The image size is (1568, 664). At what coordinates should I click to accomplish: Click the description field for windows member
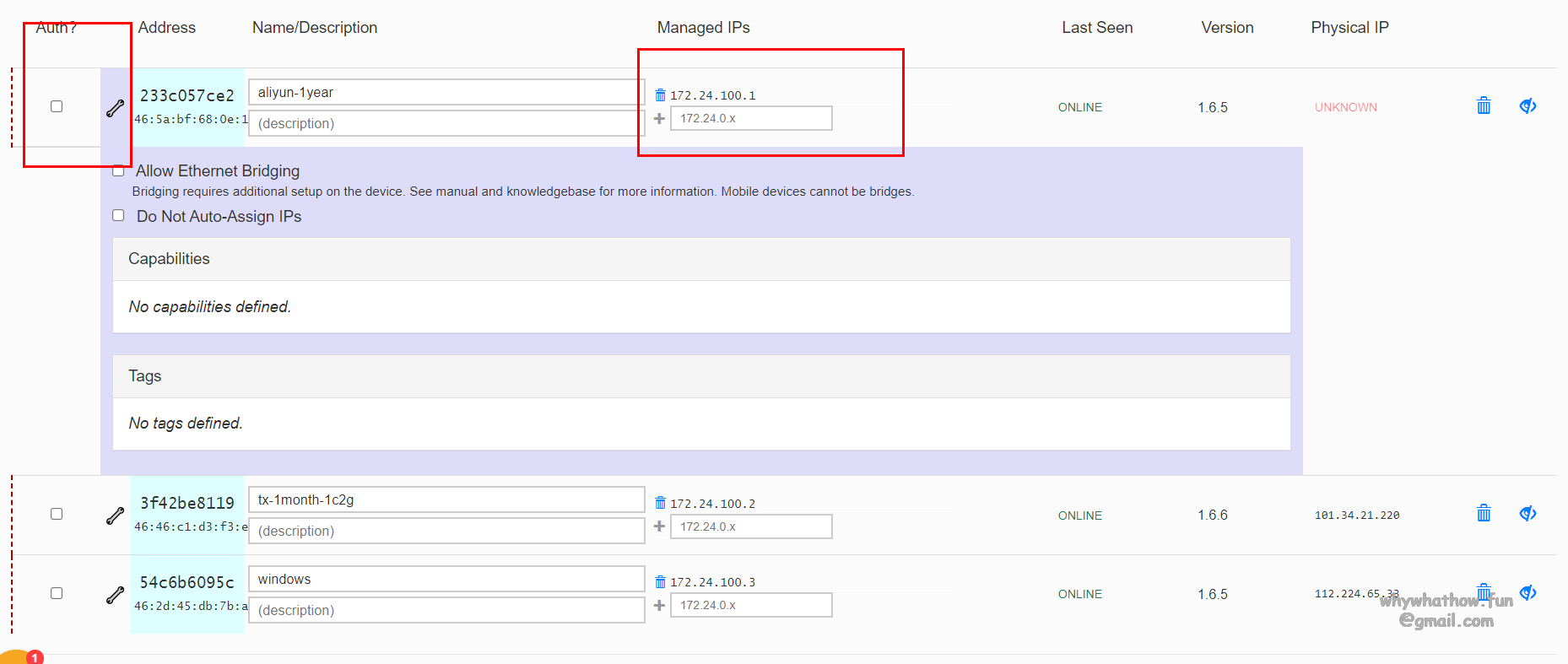point(446,610)
